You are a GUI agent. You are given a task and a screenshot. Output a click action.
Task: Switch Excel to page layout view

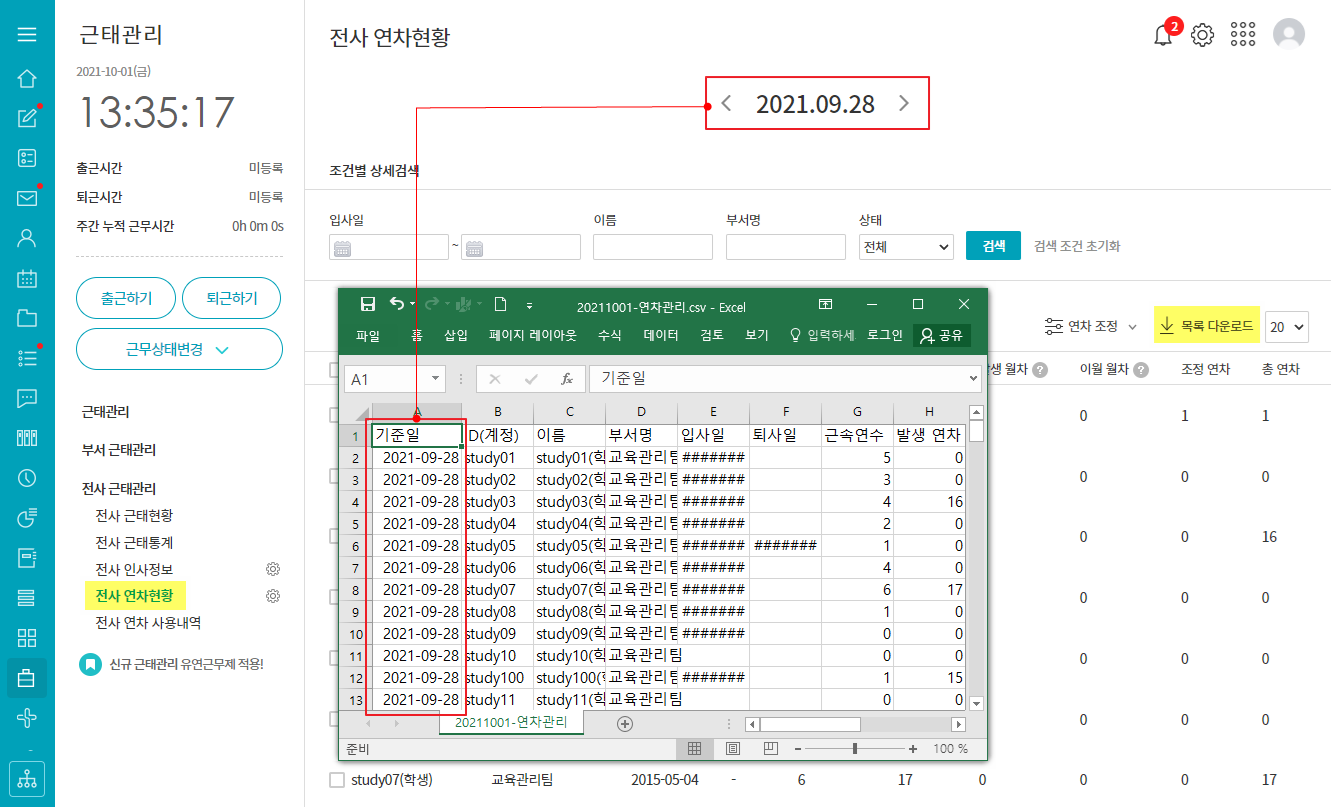click(x=733, y=749)
